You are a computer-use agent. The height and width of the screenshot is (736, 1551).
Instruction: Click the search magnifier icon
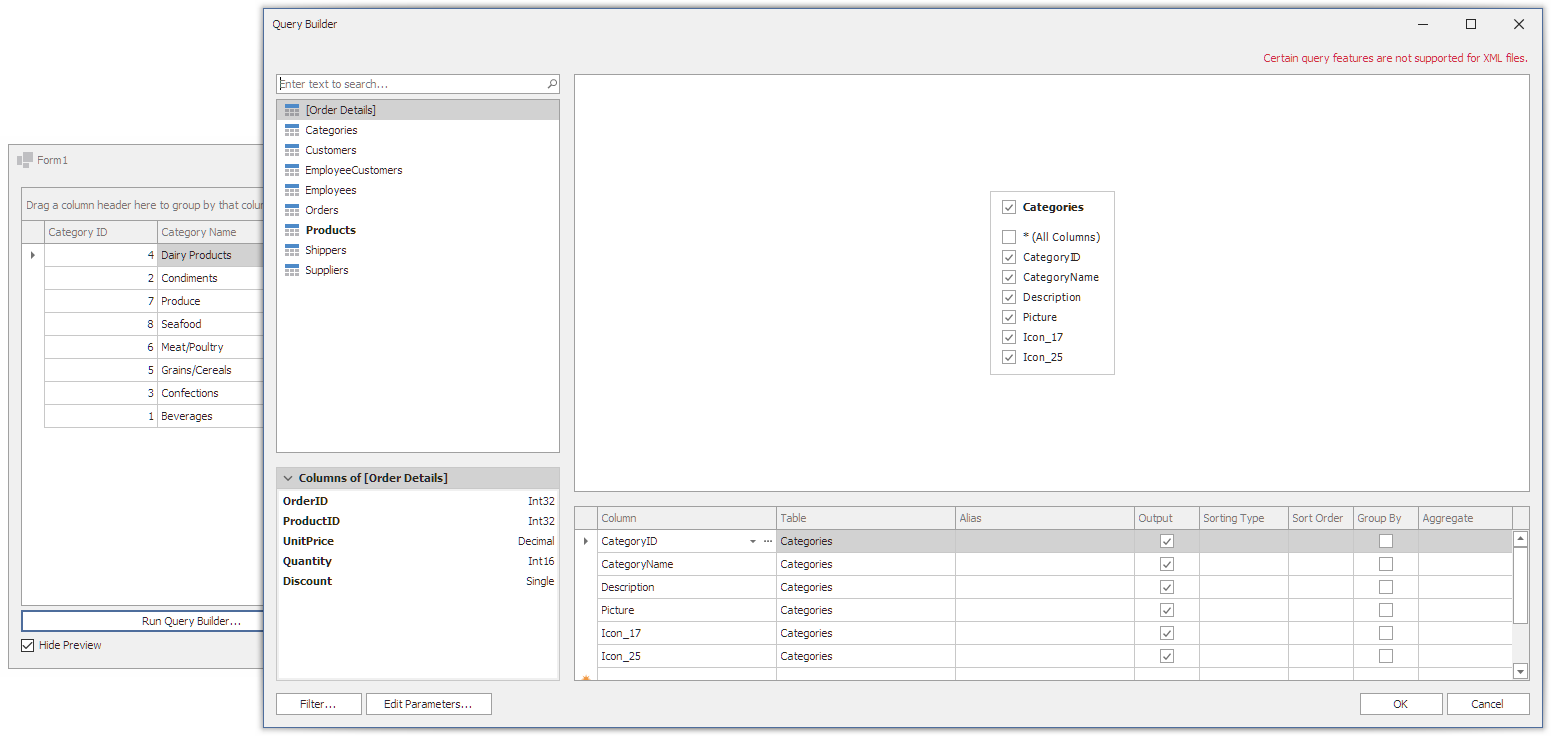point(552,84)
